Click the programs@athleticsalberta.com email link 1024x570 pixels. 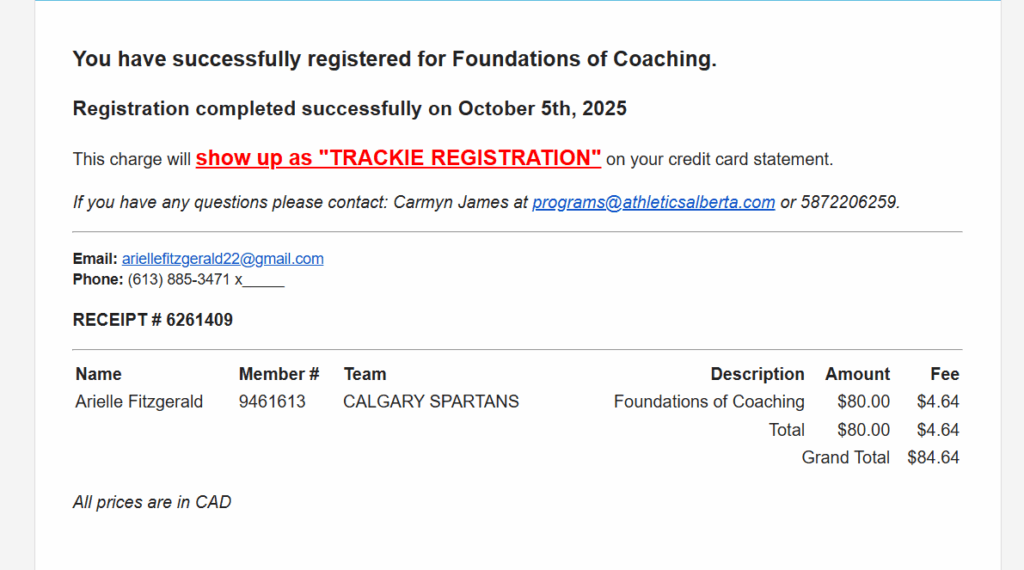click(x=653, y=202)
